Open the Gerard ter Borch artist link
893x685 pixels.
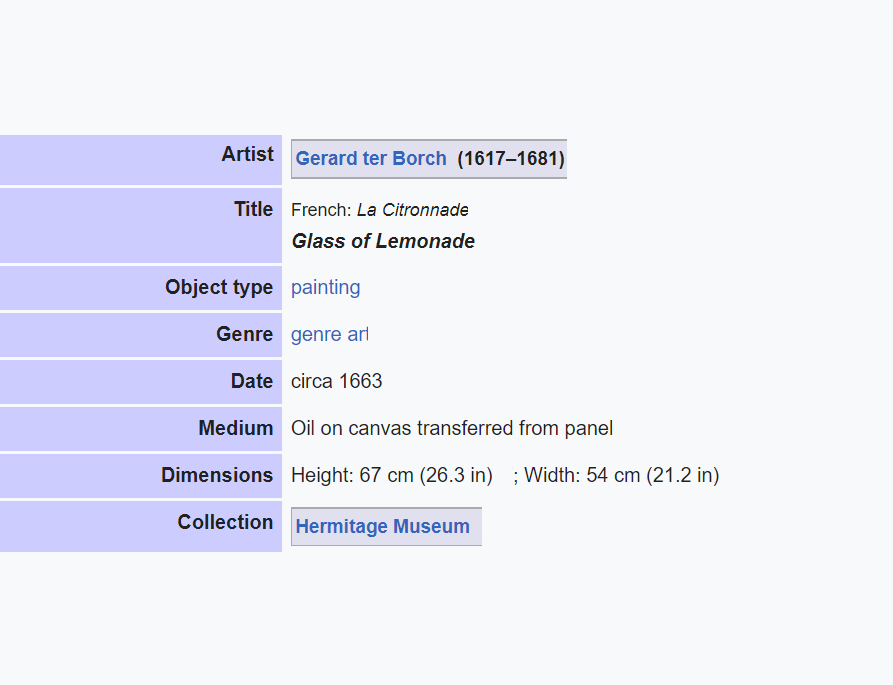tap(371, 158)
